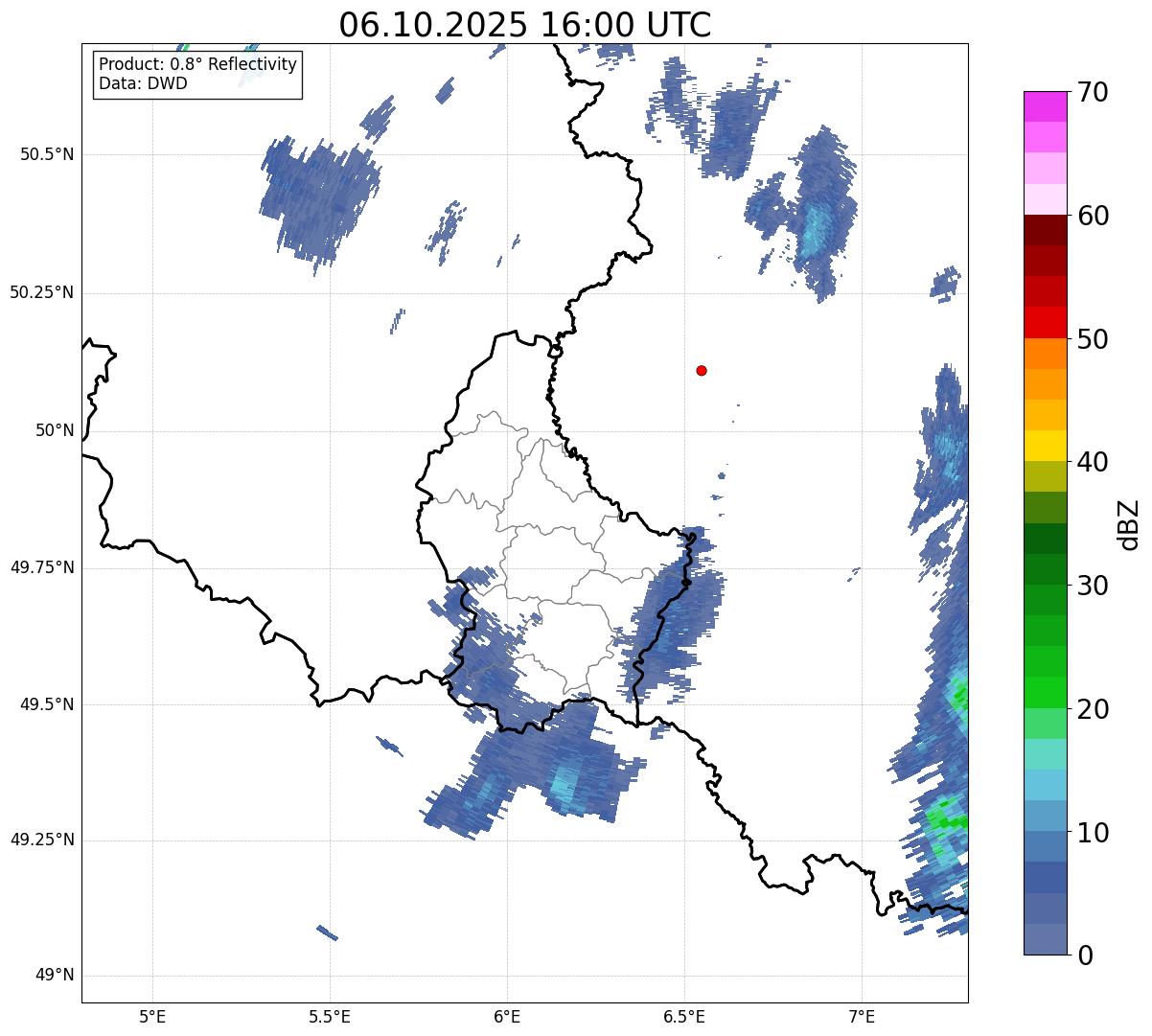The height and width of the screenshot is (1036, 1152).
Task: Click the 7°E longitude label
Action: 862,1017
